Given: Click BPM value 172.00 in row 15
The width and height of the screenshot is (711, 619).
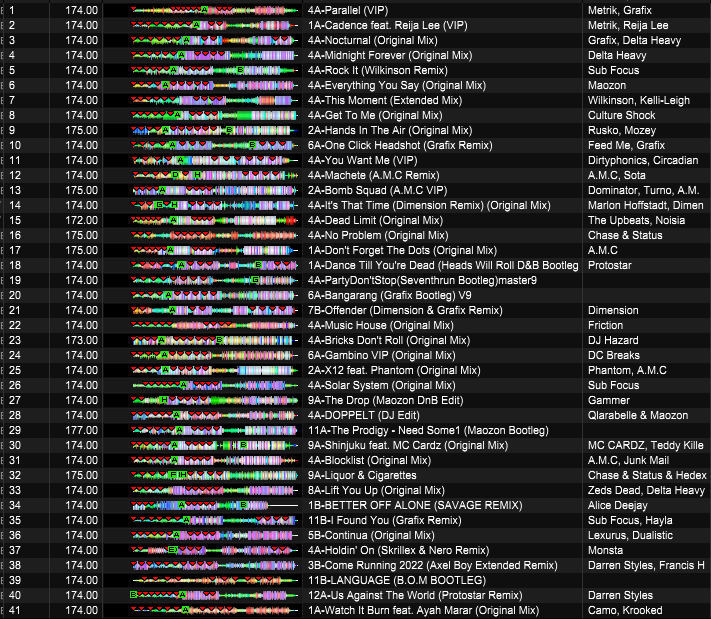Looking at the screenshot, I should [x=81, y=220].
